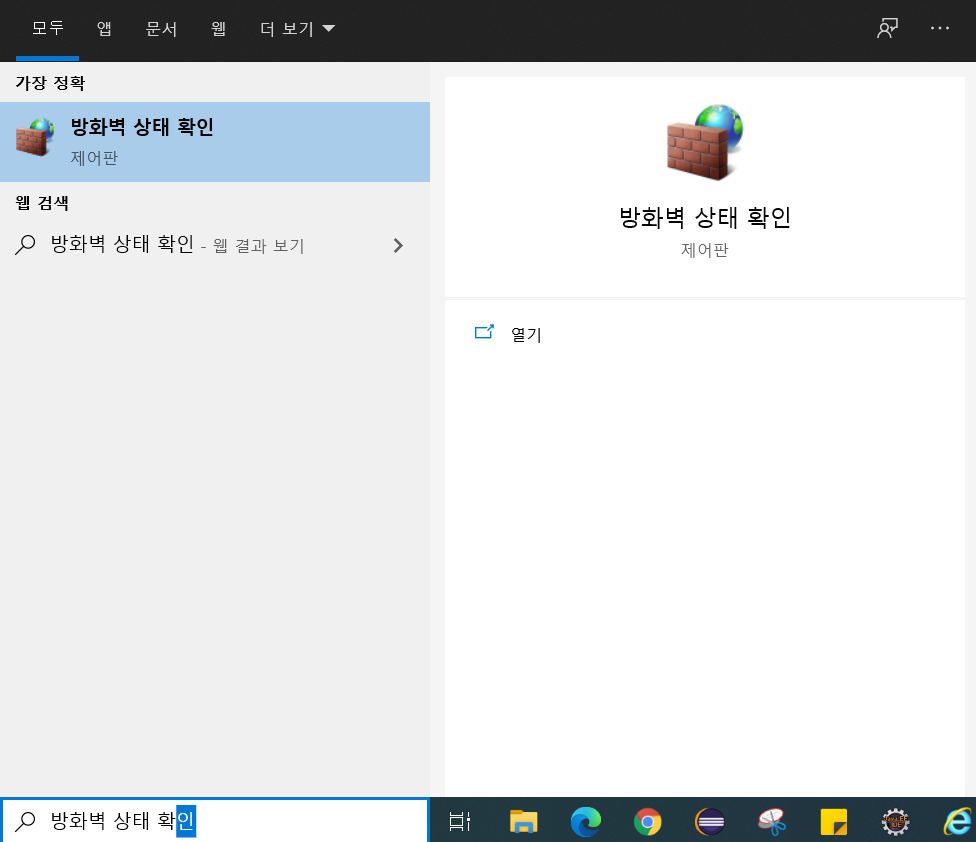Image resolution: width=976 pixels, height=842 pixels.
Task: Switch to the 문서 tab
Action: pos(162,29)
